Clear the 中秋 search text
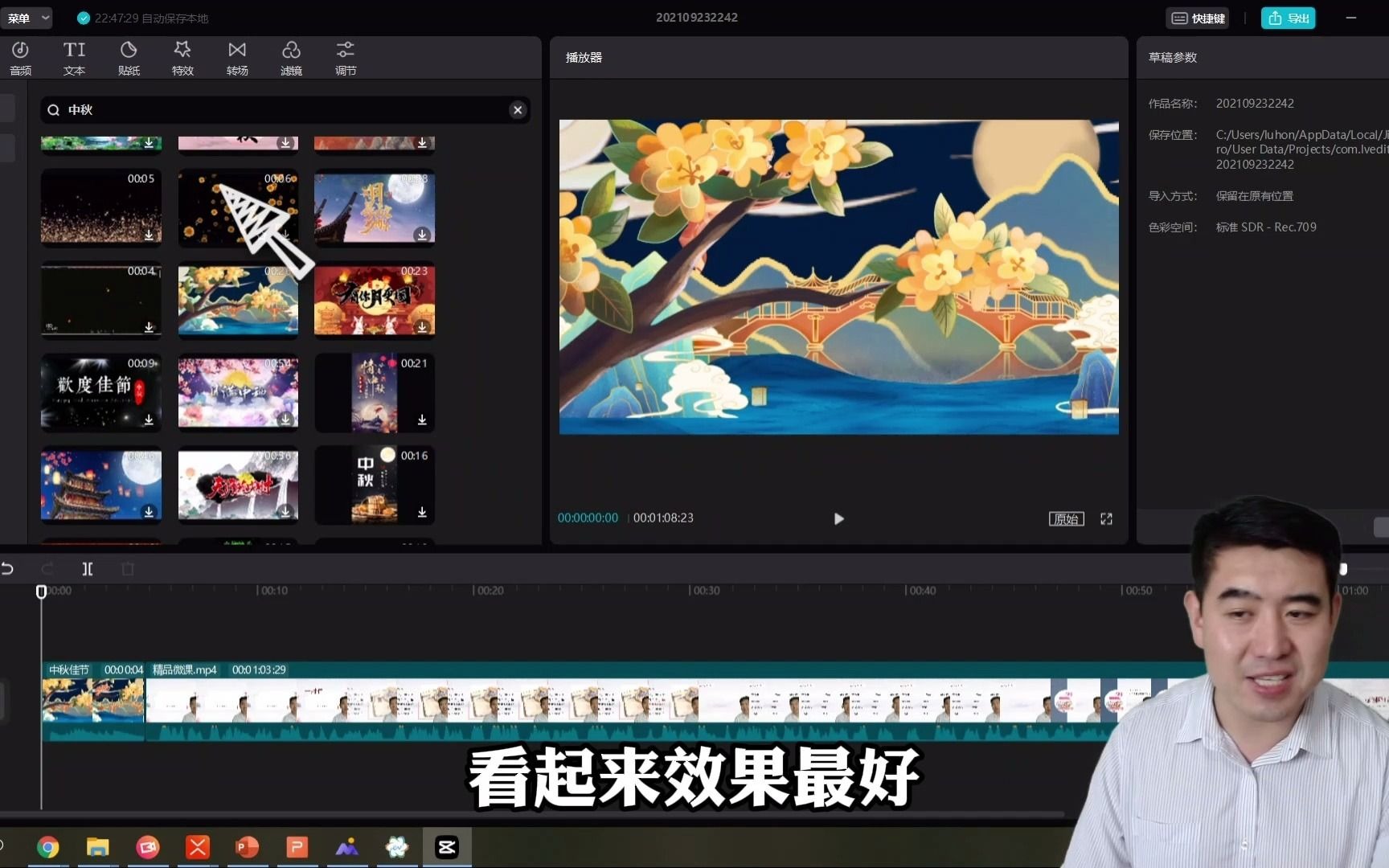Viewport: 1389px width, 868px height. (x=518, y=110)
